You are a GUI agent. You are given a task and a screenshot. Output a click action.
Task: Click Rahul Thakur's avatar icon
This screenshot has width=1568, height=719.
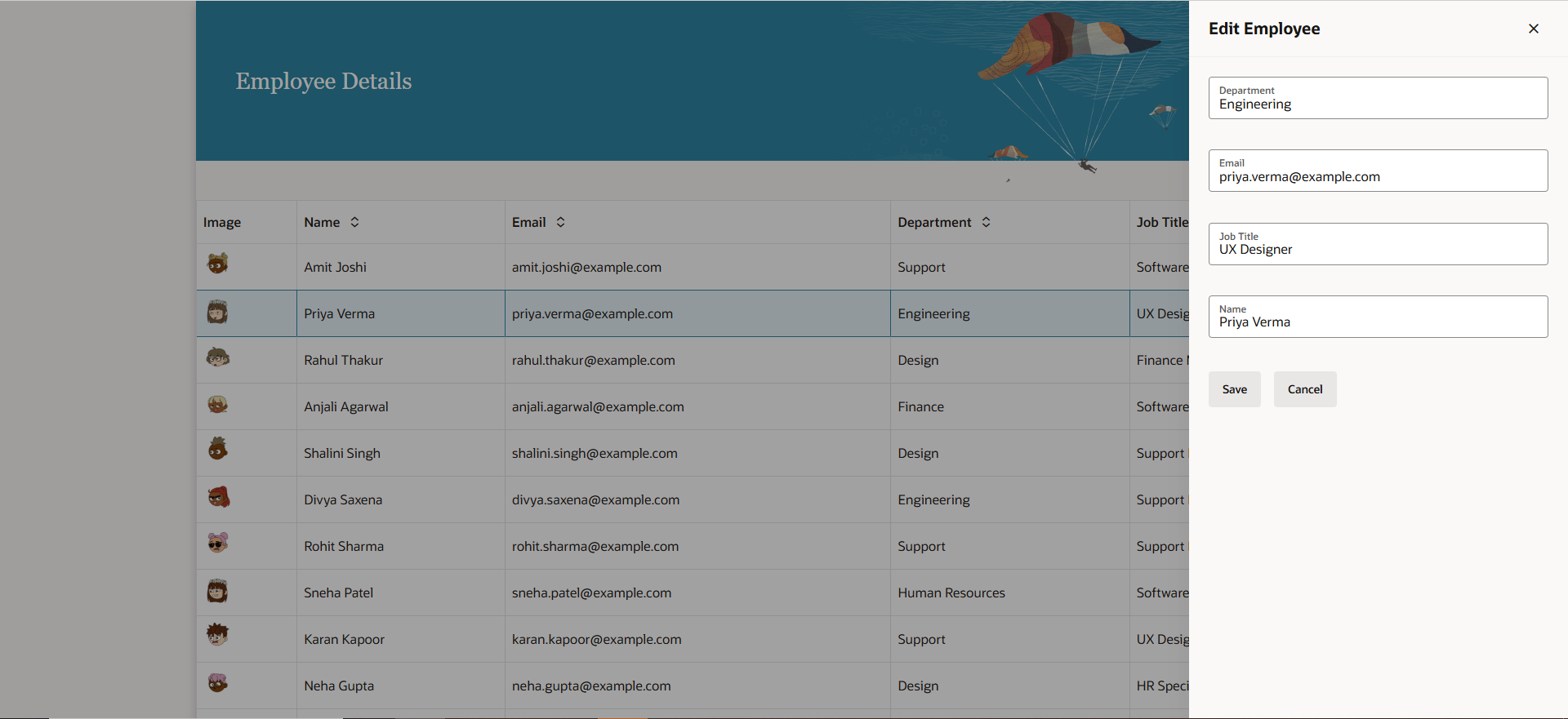[217, 357]
